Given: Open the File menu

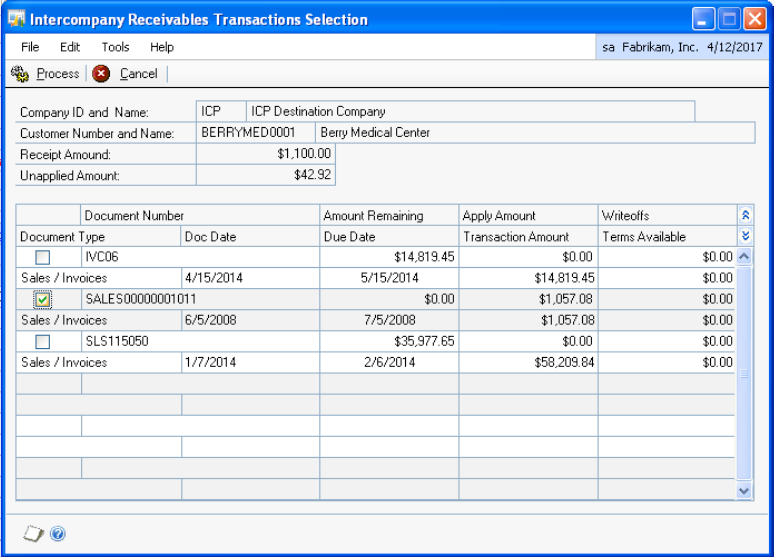Looking at the screenshot, I should pyautogui.click(x=30, y=47).
